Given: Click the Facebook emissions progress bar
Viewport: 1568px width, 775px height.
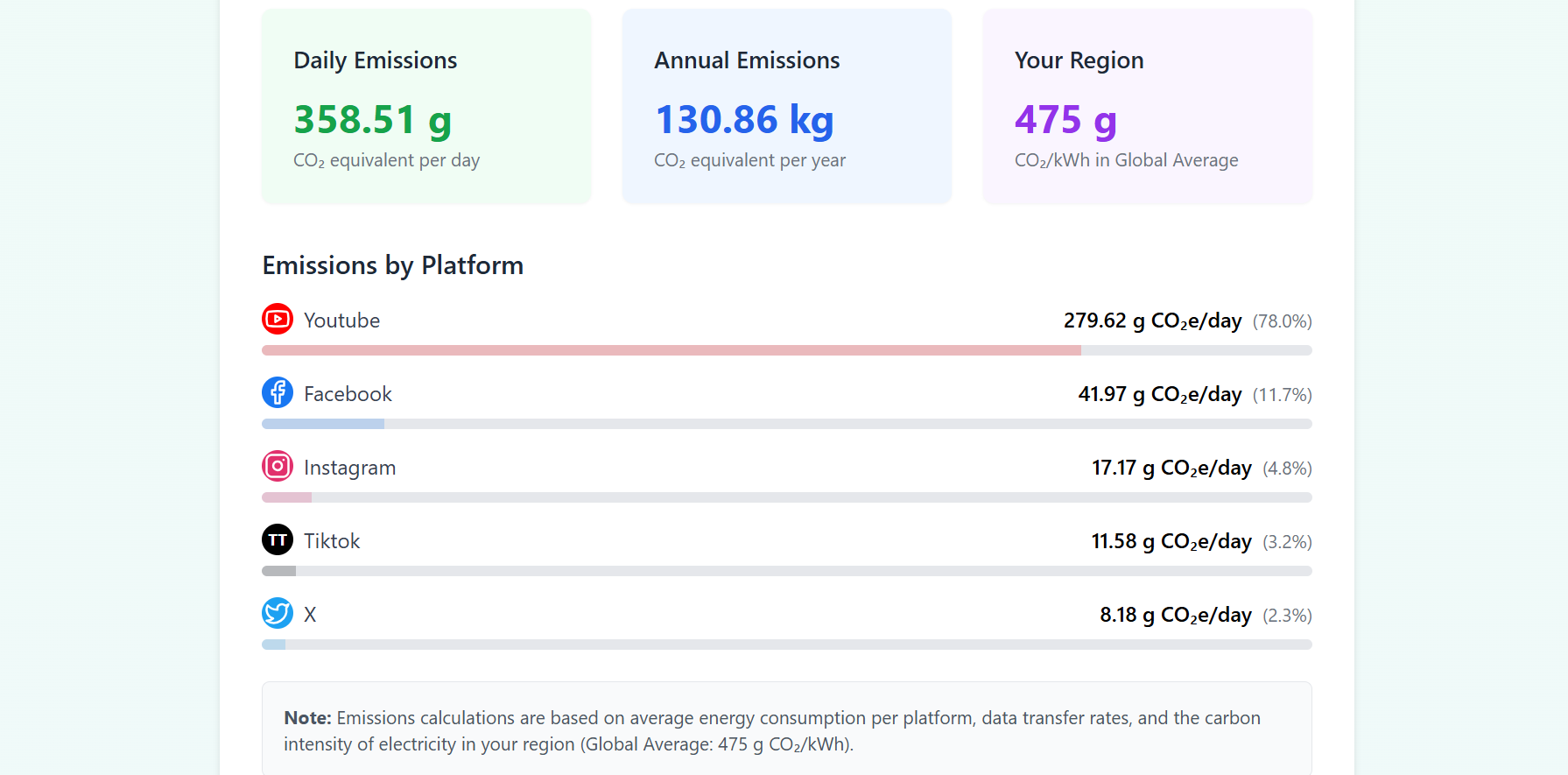Looking at the screenshot, I should (x=786, y=424).
